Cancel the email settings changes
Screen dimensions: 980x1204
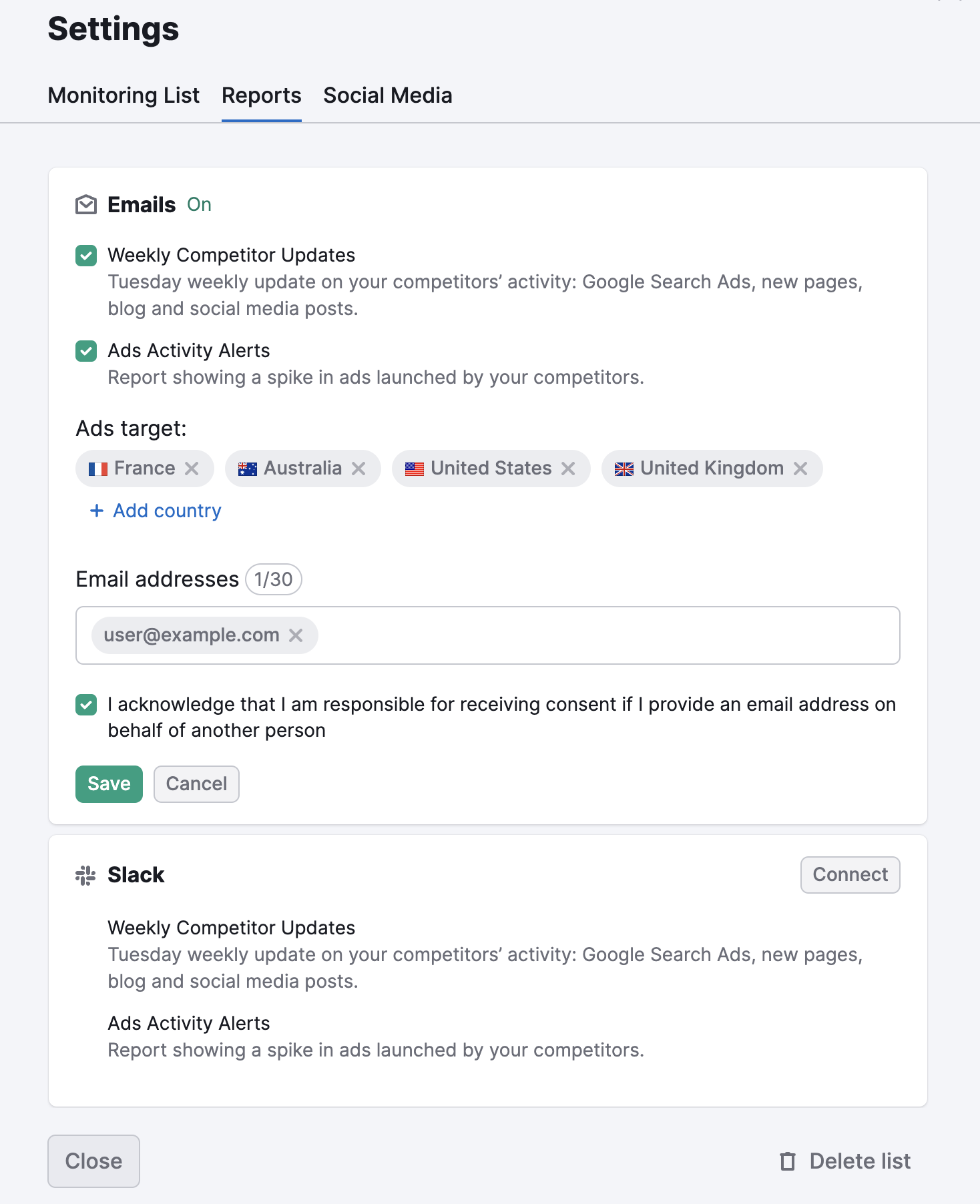pos(196,784)
